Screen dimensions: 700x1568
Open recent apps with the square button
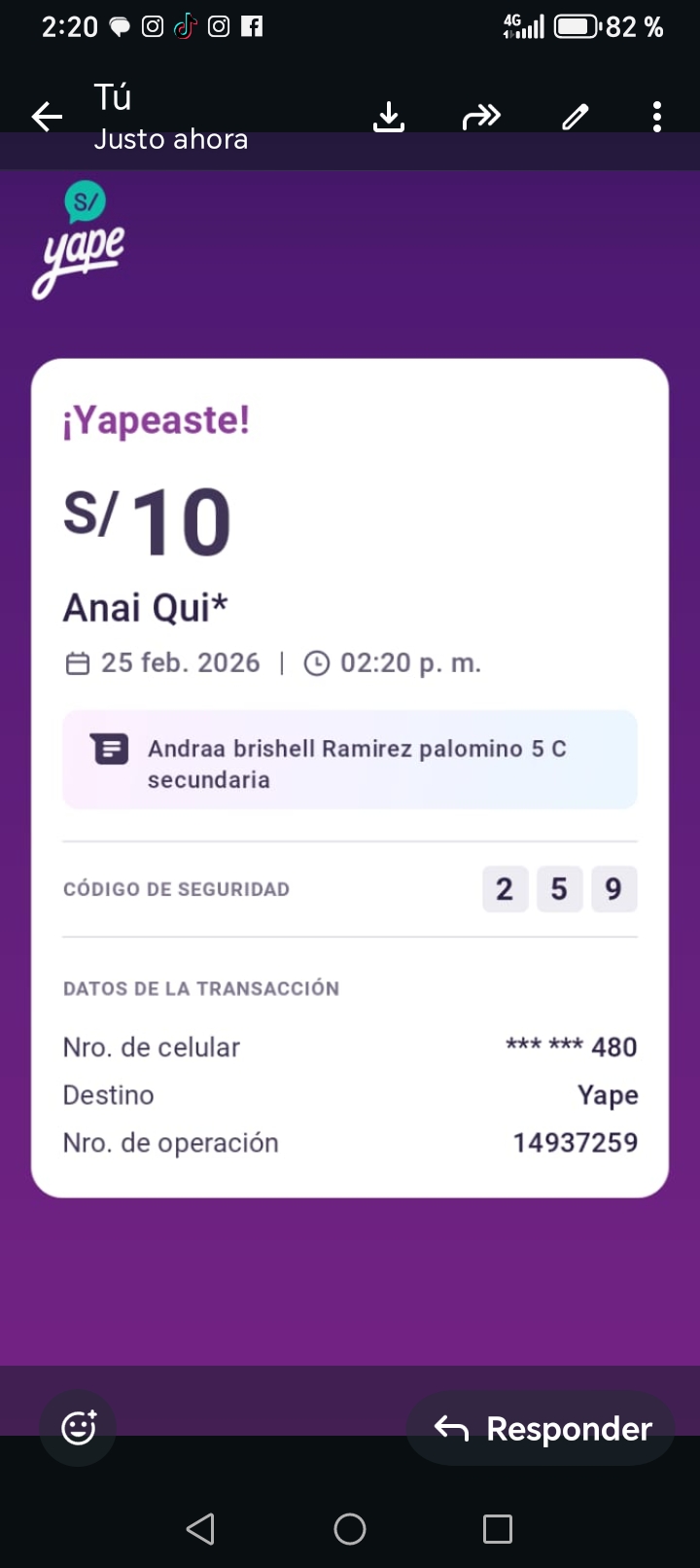(497, 1529)
